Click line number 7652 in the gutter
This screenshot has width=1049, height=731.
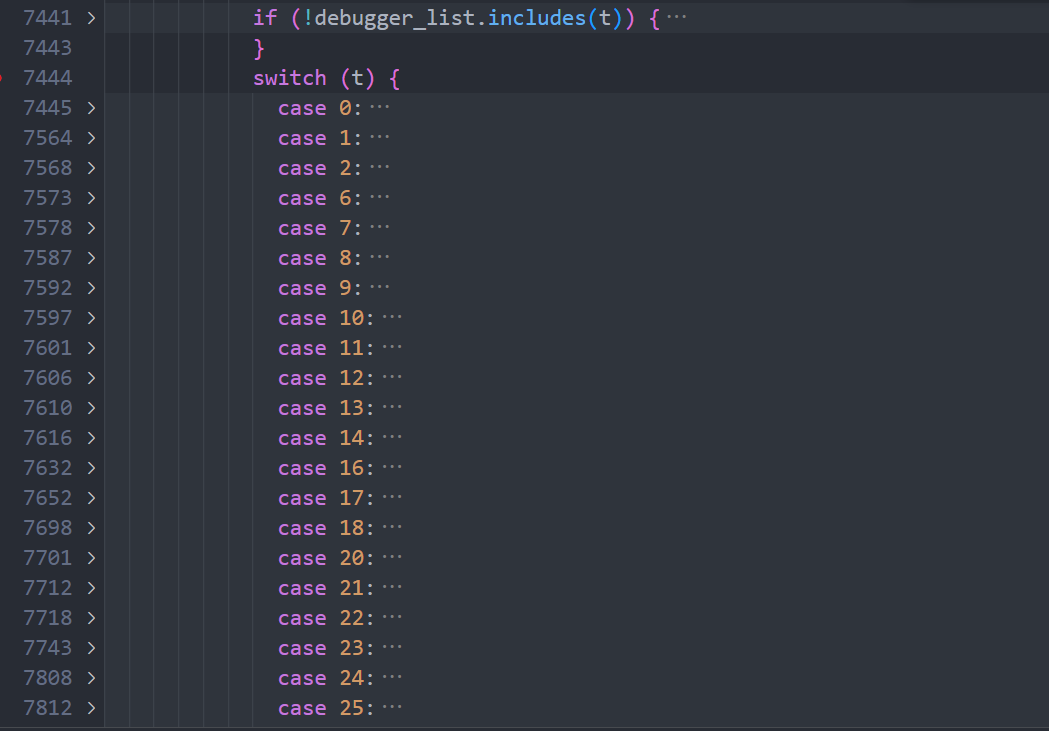(x=47, y=498)
